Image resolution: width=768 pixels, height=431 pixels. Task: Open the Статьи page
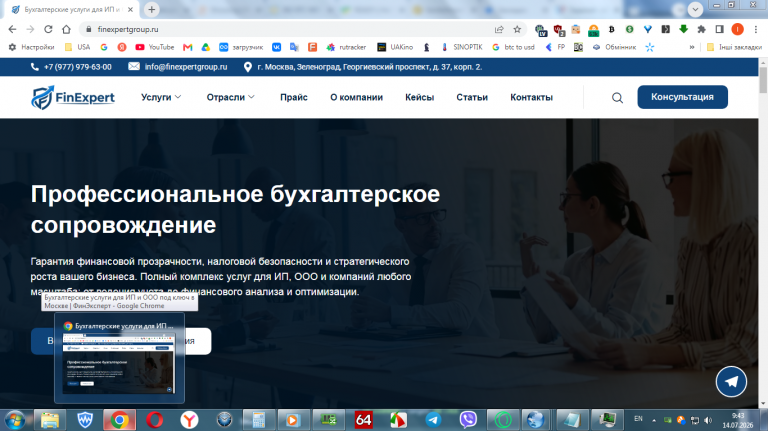(x=472, y=97)
